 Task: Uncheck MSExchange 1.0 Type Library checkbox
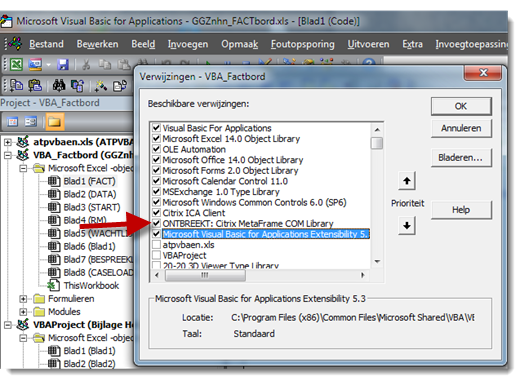pos(156,192)
